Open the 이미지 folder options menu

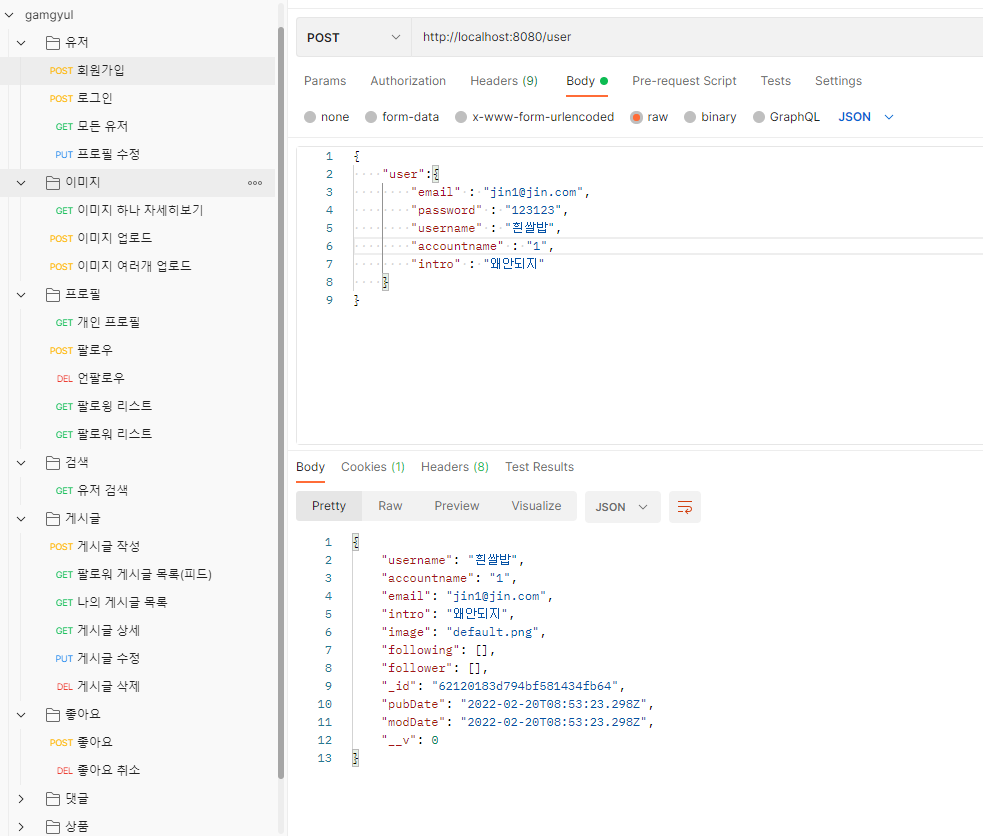click(255, 183)
